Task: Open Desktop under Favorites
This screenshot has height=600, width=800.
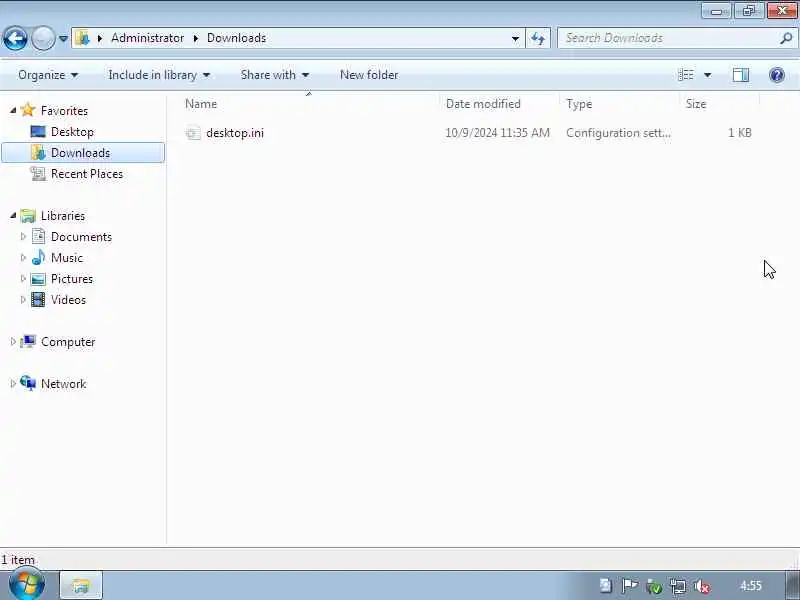Action: click(72, 132)
